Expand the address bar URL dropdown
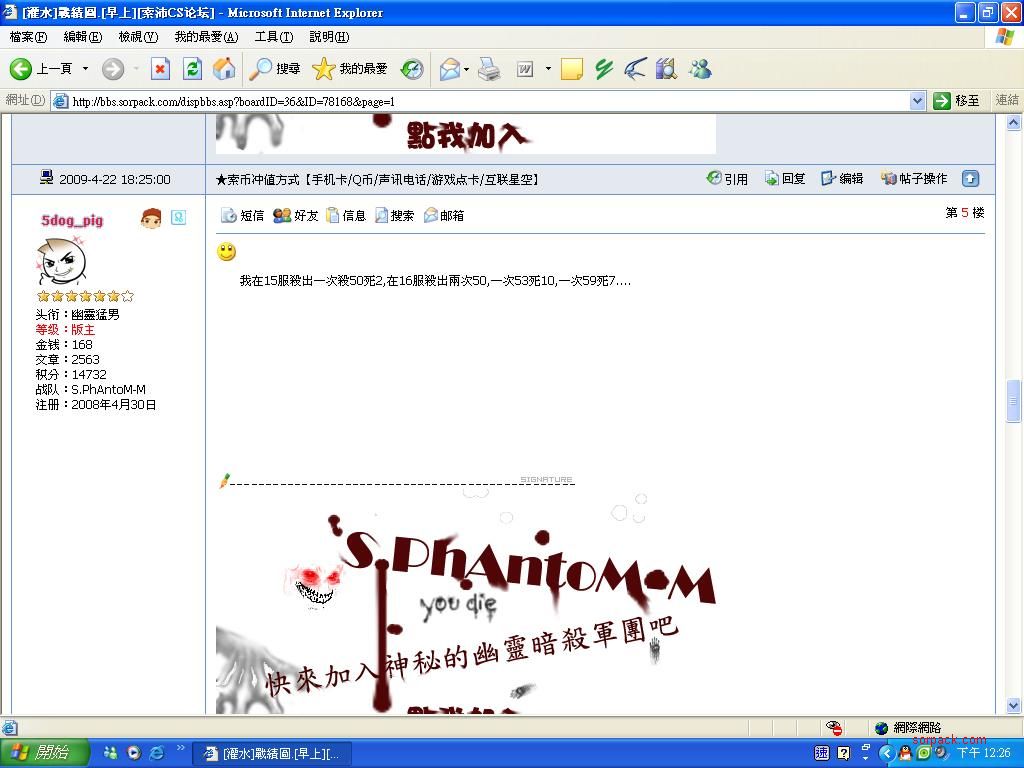 pyautogui.click(x=917, y=101)
